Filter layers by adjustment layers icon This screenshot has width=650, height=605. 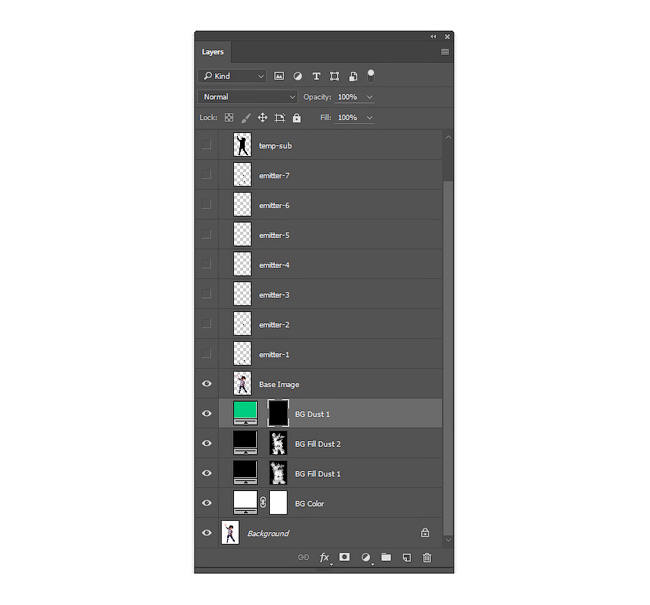pyautogui.click(x=298, y=76)
